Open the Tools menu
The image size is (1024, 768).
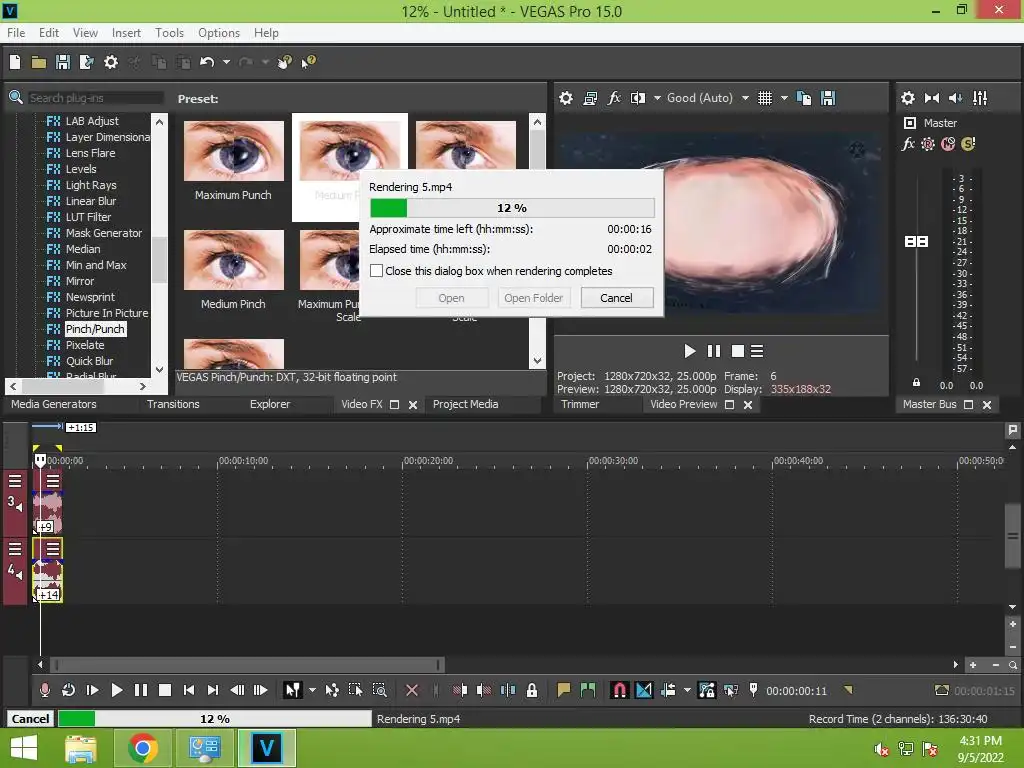(169, 33)
